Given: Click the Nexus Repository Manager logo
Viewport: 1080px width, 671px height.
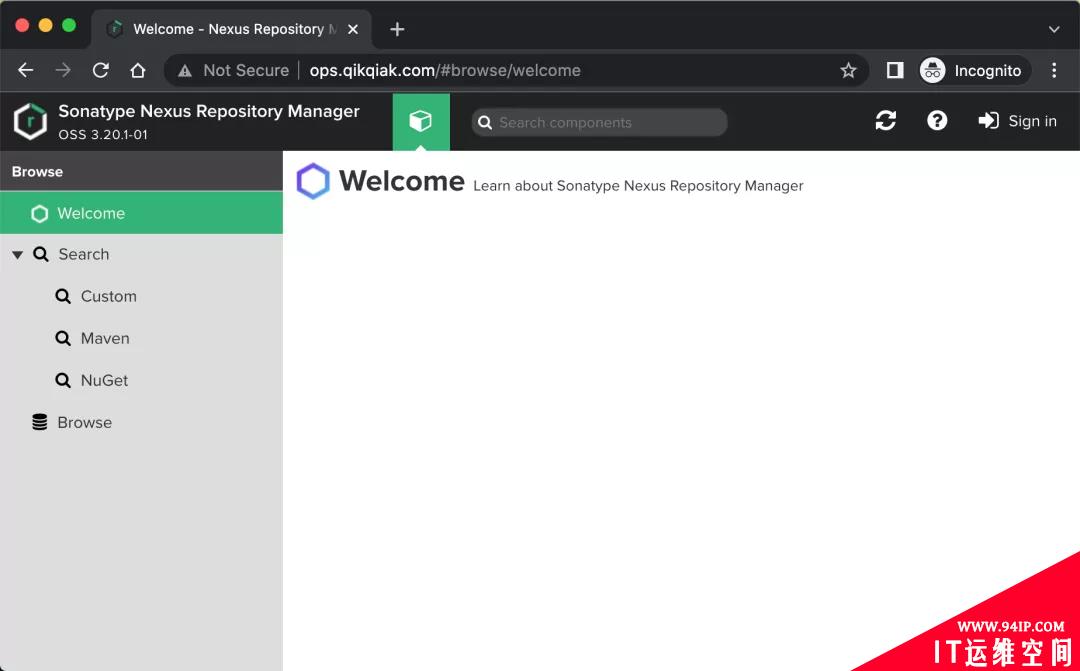Looking at the screenshot, I should tap(30, 121).
